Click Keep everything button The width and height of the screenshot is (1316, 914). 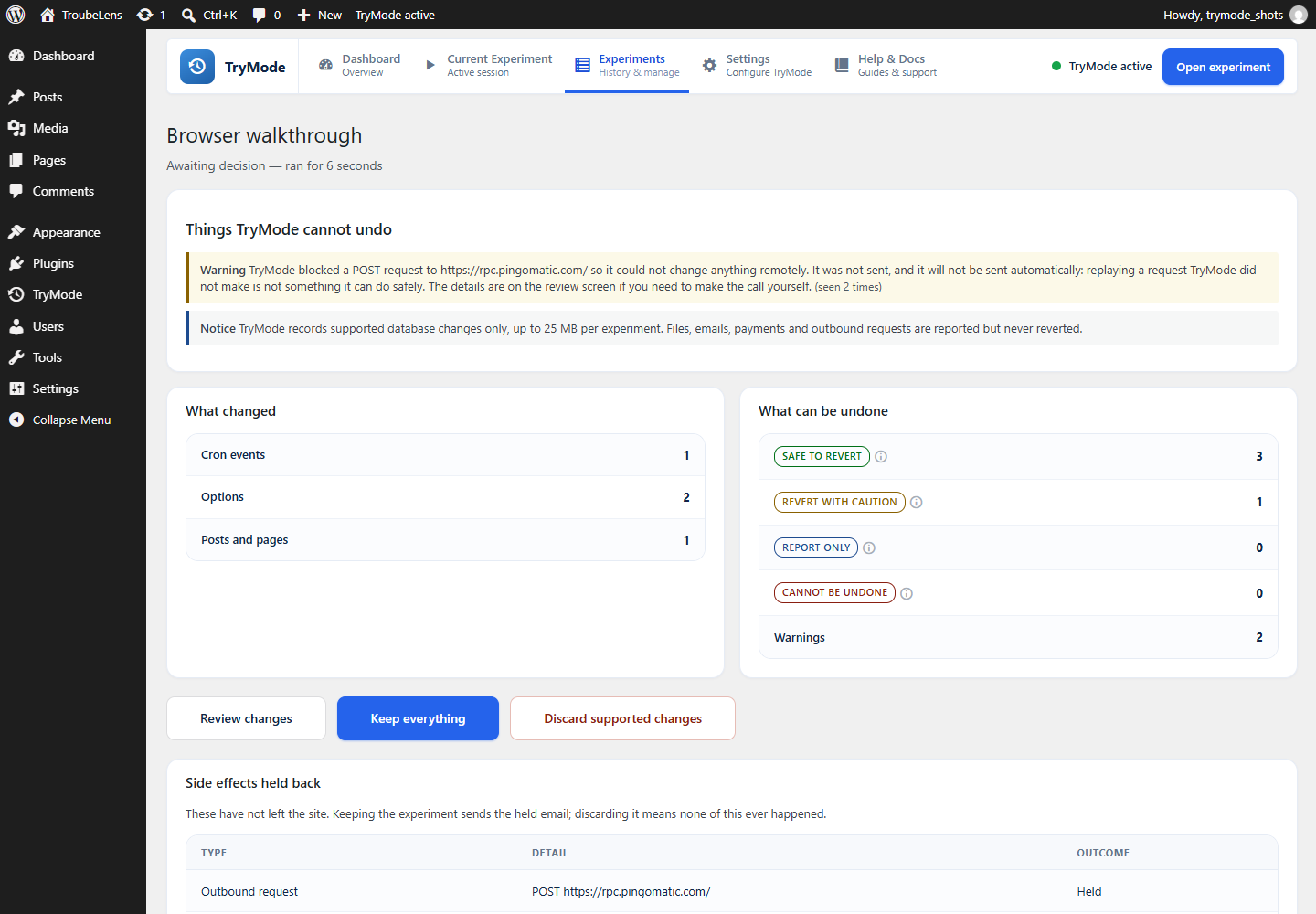418,718
